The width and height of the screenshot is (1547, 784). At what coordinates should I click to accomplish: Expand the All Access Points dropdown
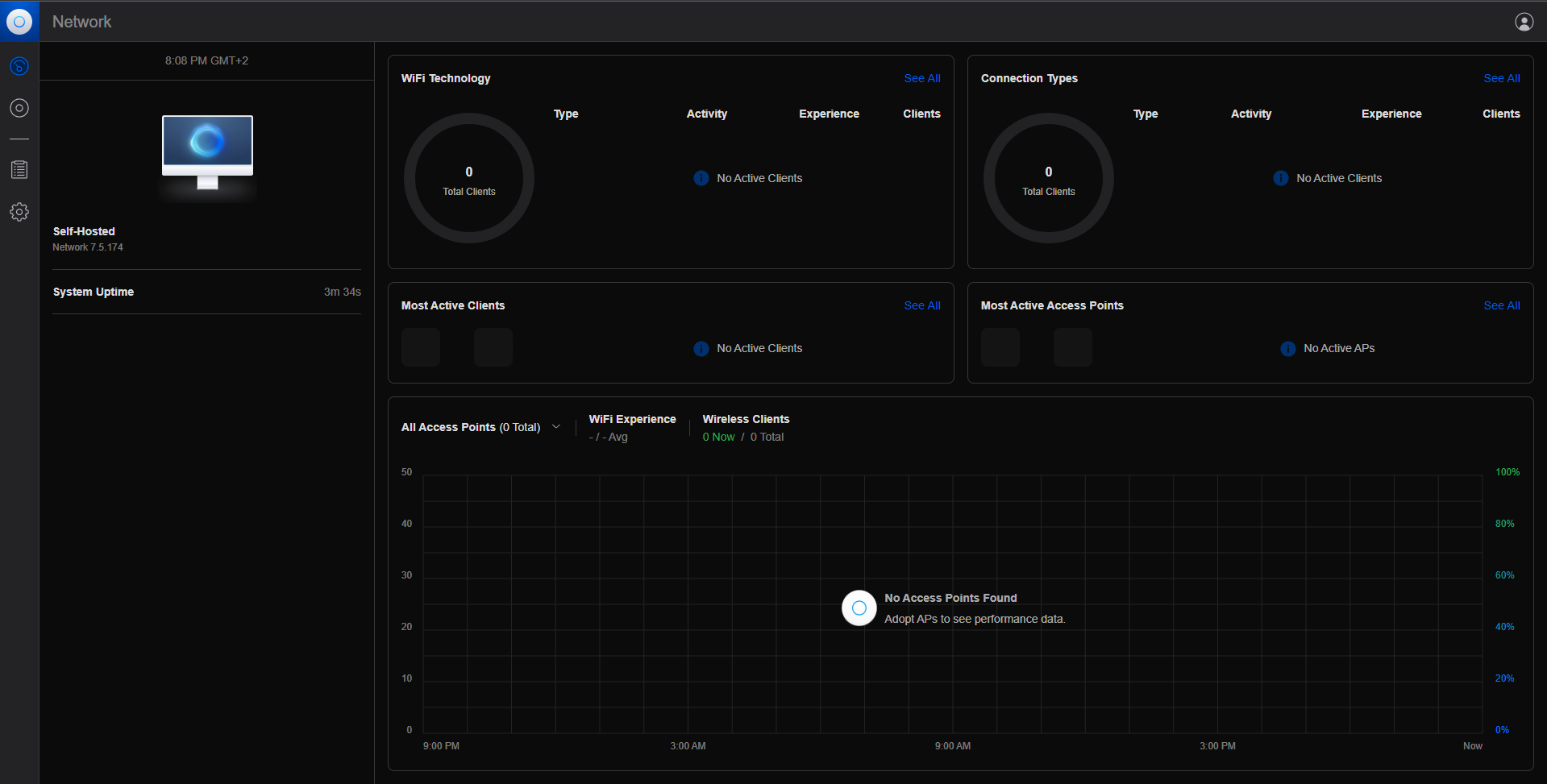coord(555,427)
